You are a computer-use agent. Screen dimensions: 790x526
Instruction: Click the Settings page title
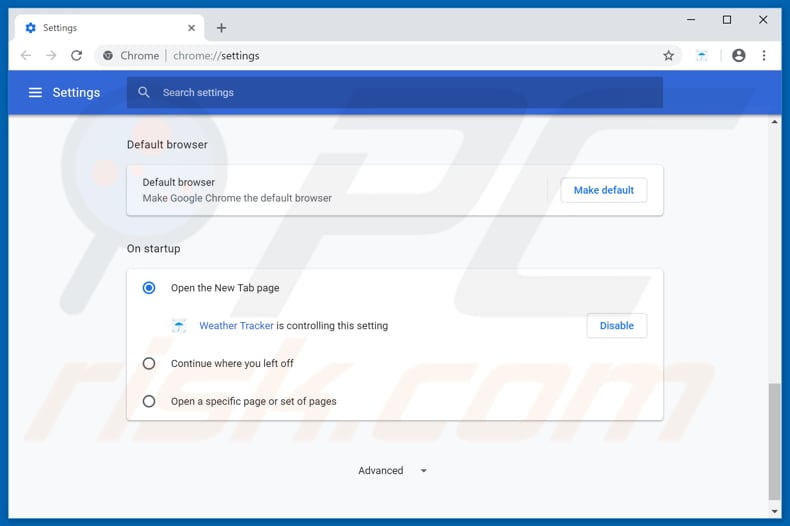(x=76, y=93)
